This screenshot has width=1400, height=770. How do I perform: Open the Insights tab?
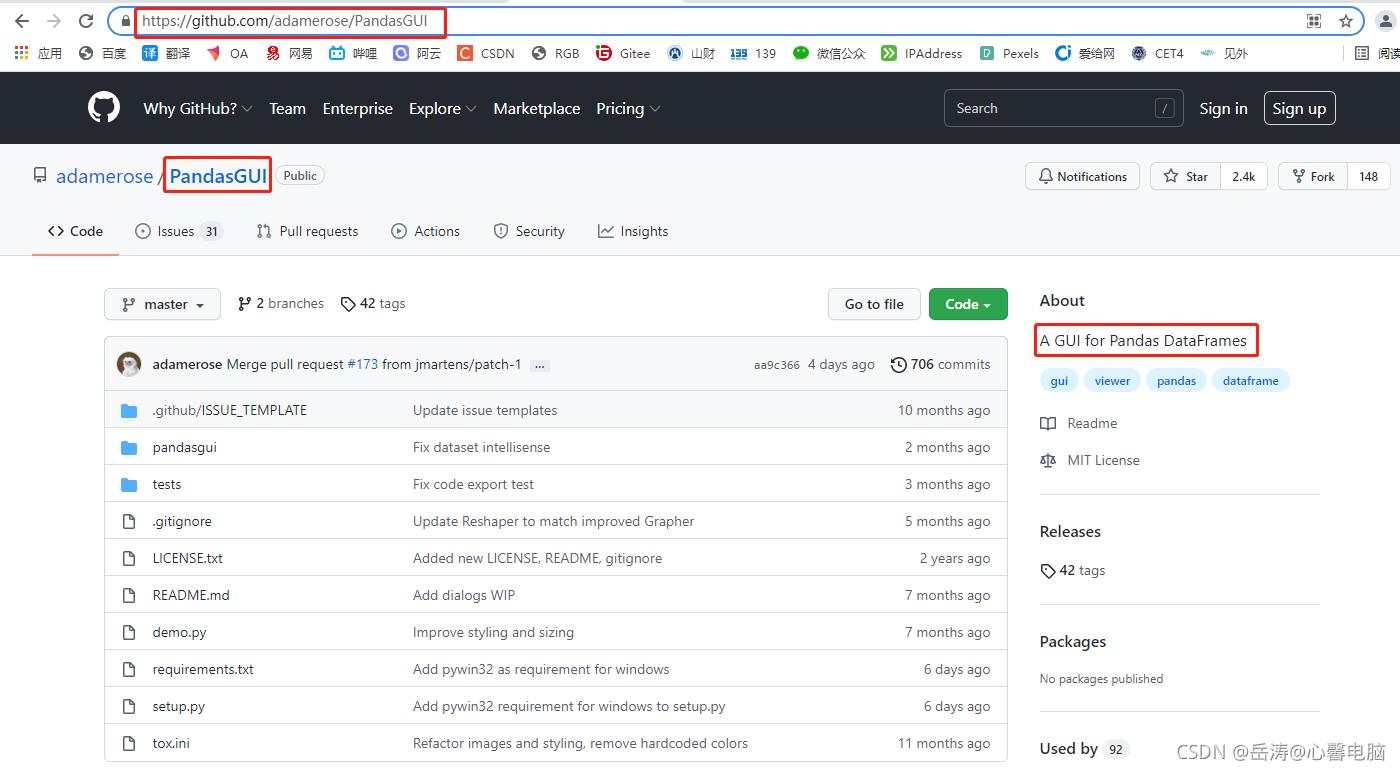(633, 231)
